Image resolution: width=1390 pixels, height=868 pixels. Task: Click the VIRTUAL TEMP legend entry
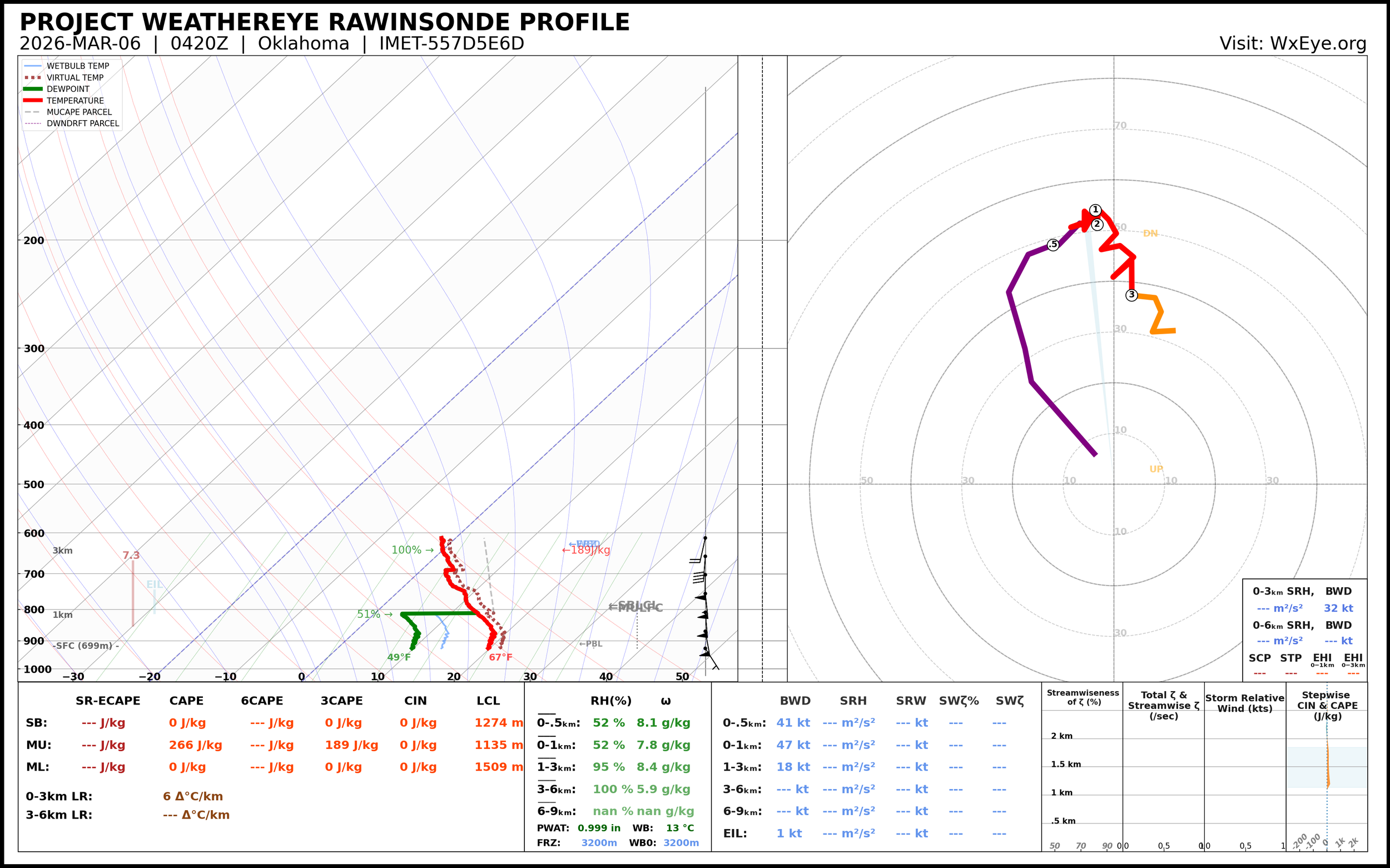pyautogui.click(x=75, y=77)
